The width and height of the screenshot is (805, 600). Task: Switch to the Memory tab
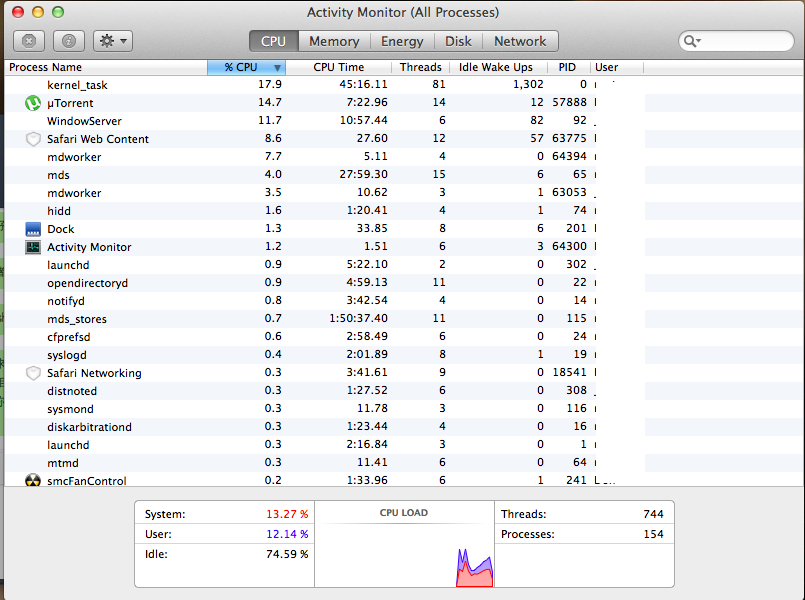[x=334, y=41]
